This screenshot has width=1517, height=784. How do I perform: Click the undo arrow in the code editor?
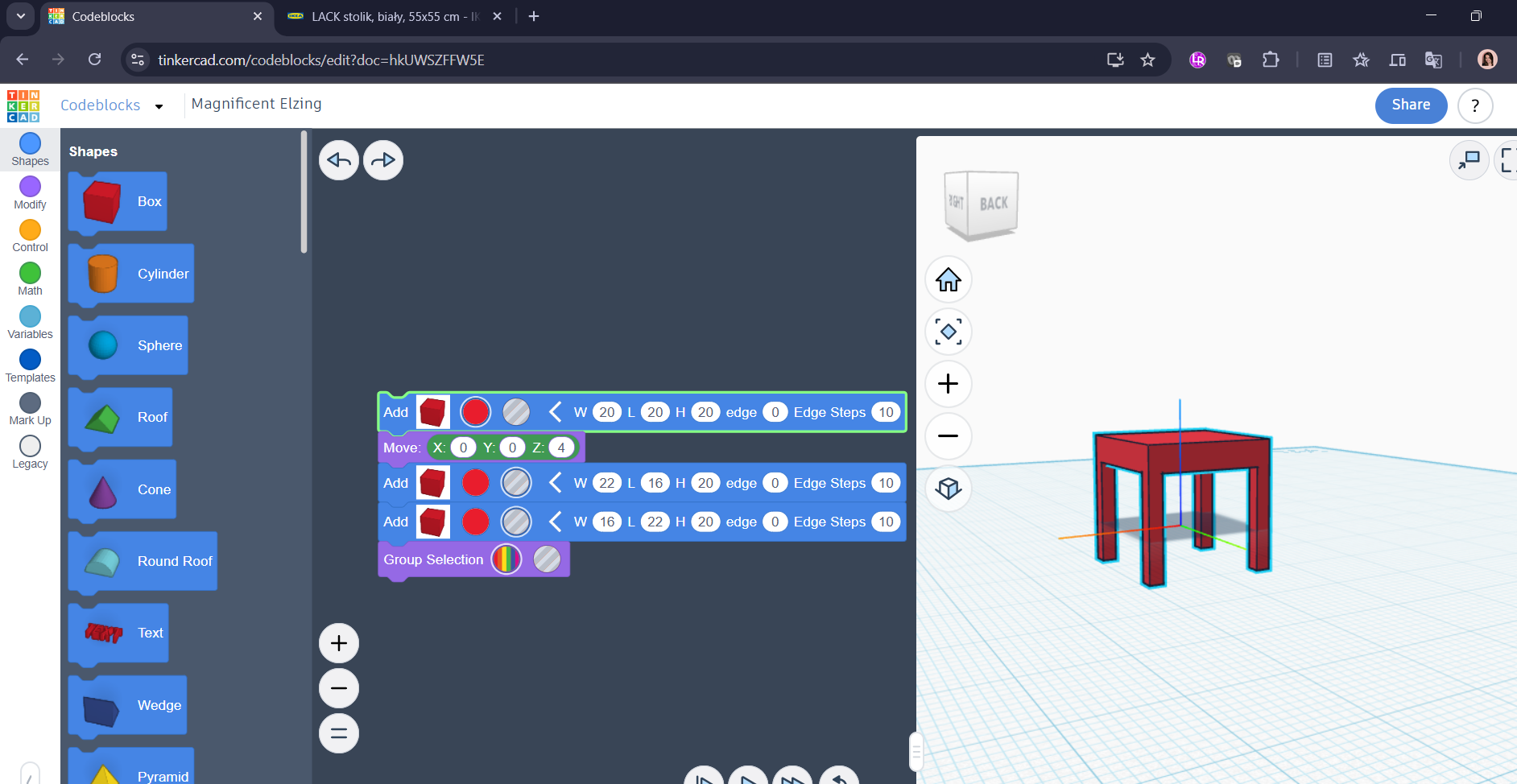pyautogui.click(x=339, y=160)
